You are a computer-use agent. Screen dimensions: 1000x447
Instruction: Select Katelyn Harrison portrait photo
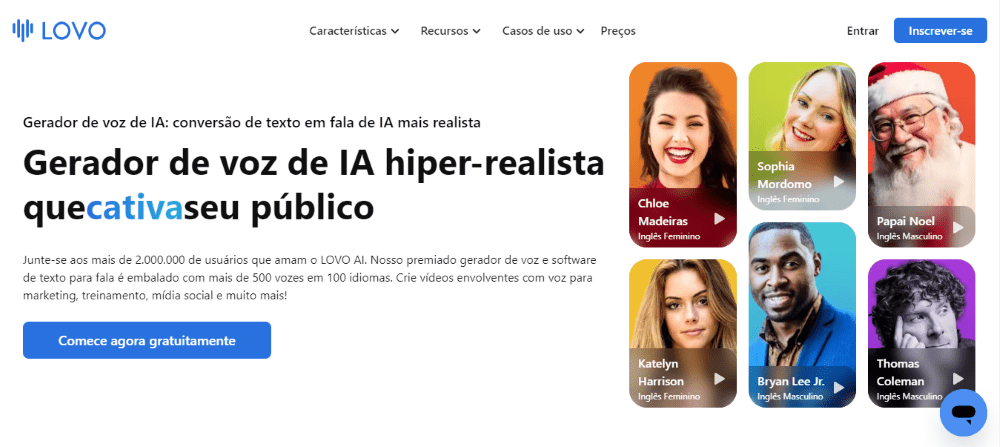pos(682,305)
